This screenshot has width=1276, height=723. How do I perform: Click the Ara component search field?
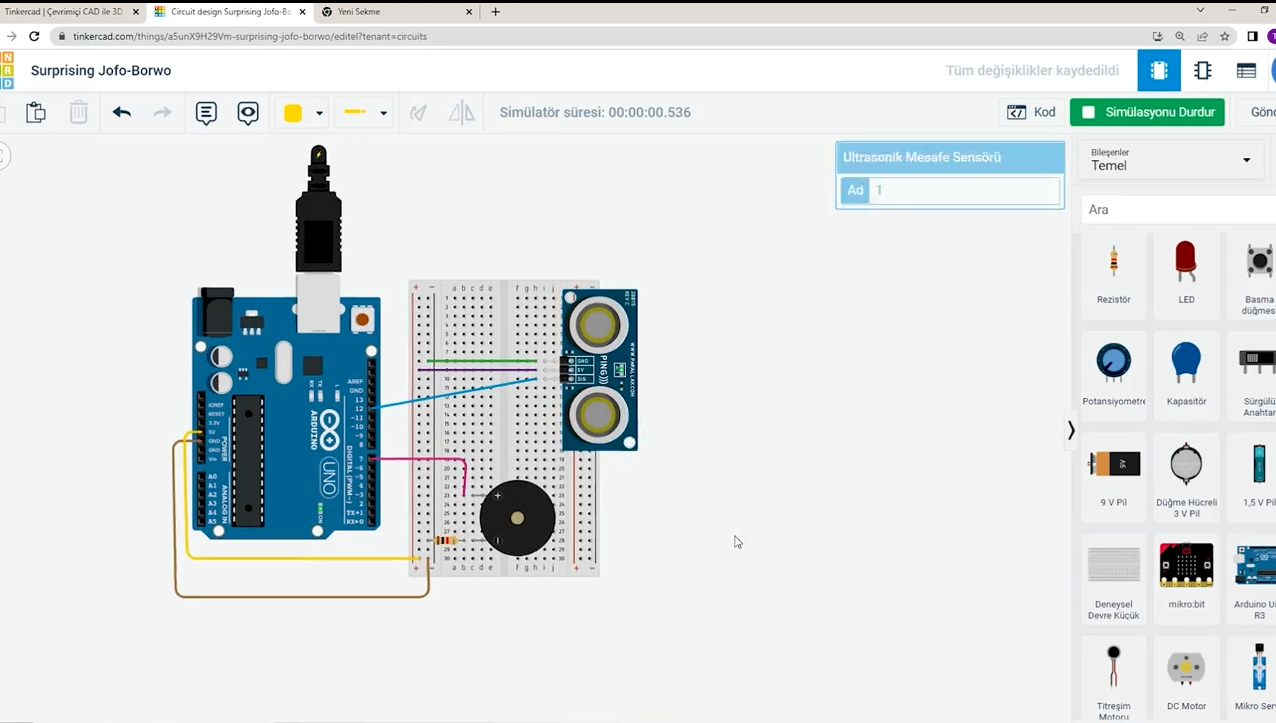[x=1170, y=209]
